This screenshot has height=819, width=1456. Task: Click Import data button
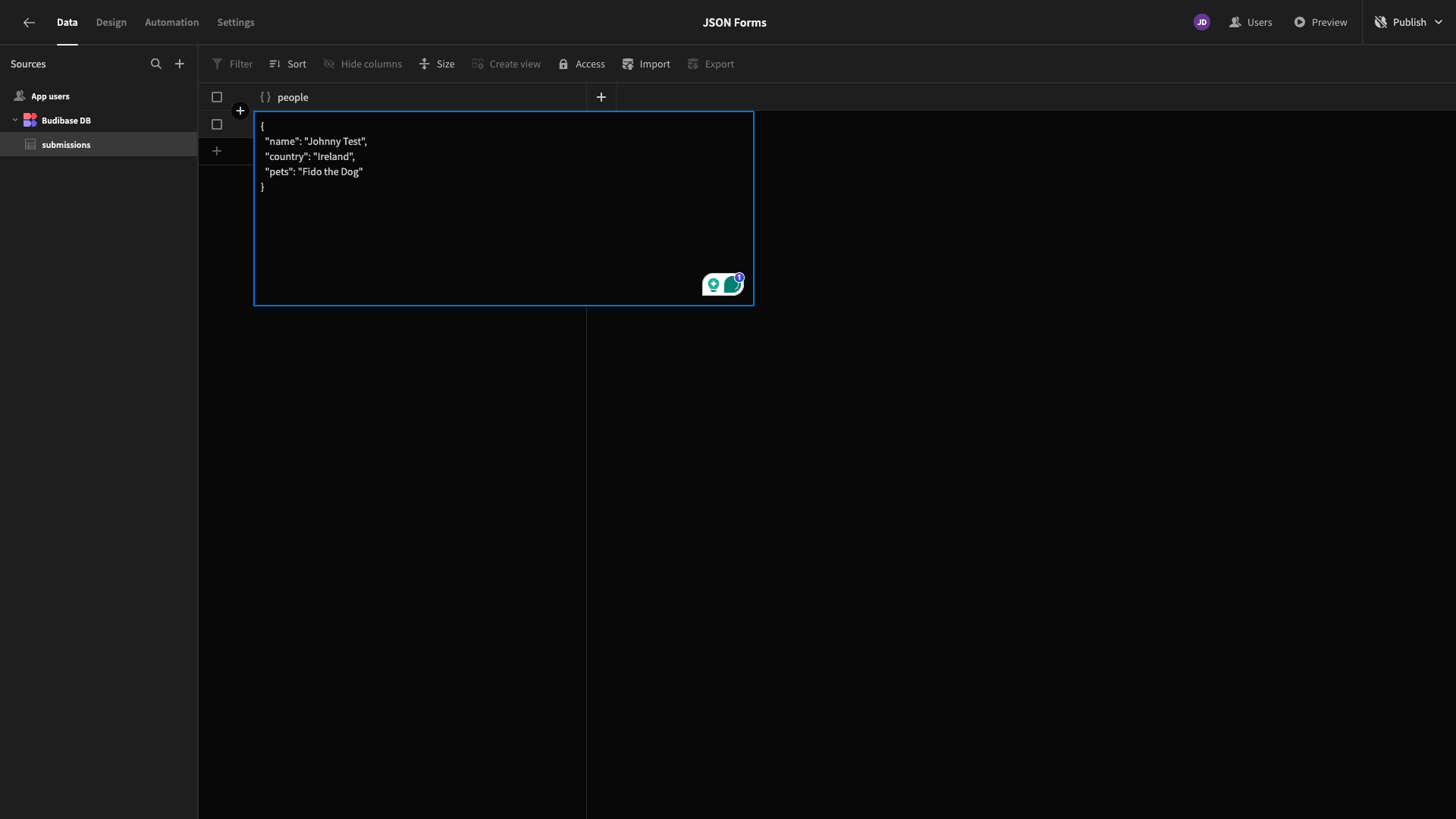tap(646, 64)
